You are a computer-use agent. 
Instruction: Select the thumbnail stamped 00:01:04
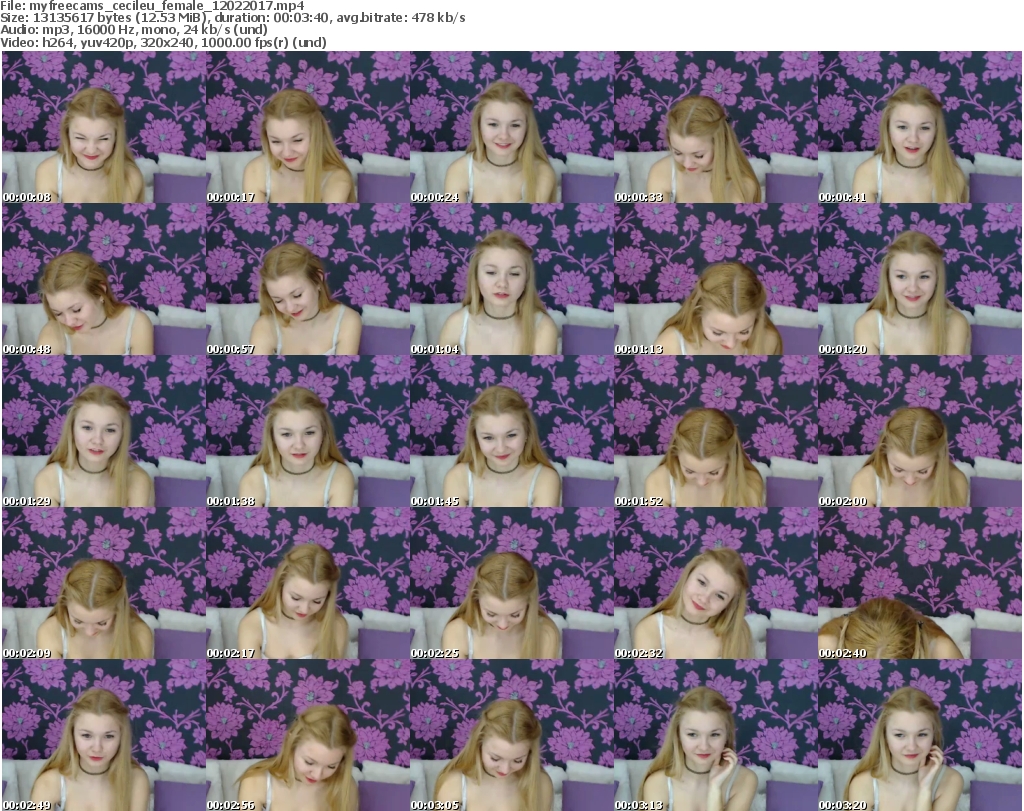pos(511,279)
